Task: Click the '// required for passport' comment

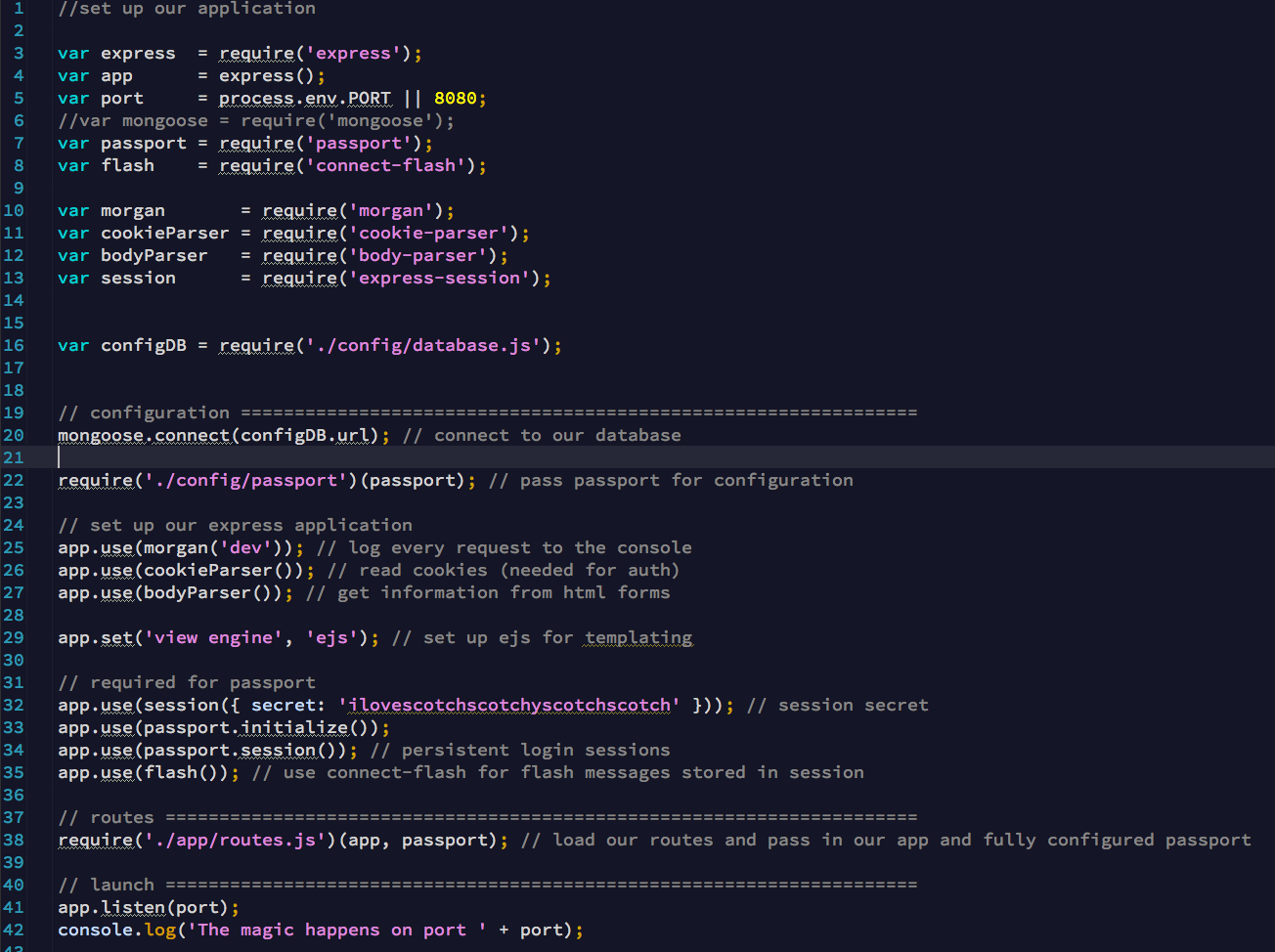Action: (187, 682)
